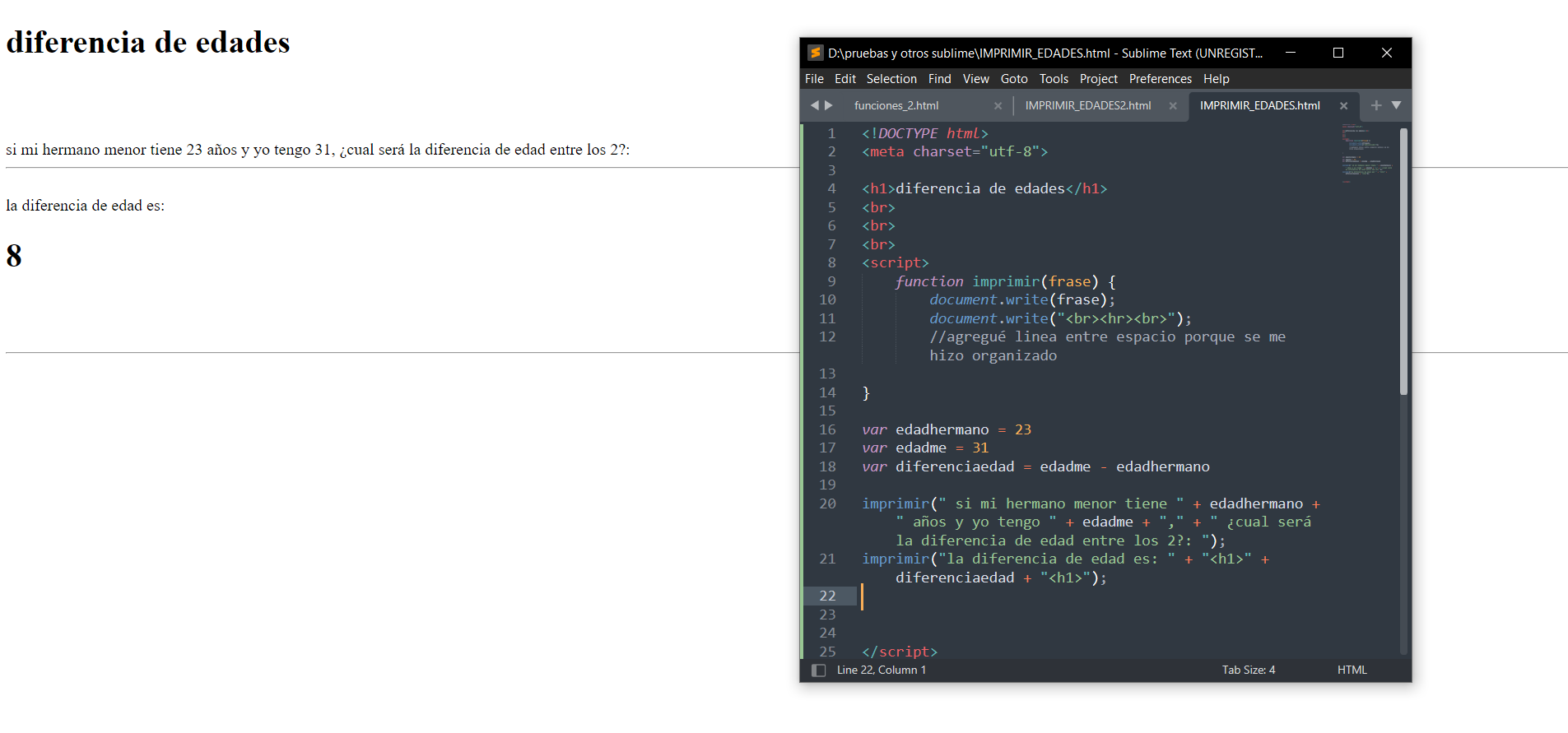Open the Help menu
Image resolution: width=1568 pixels, height=733 pixels.
(1216, 79)
